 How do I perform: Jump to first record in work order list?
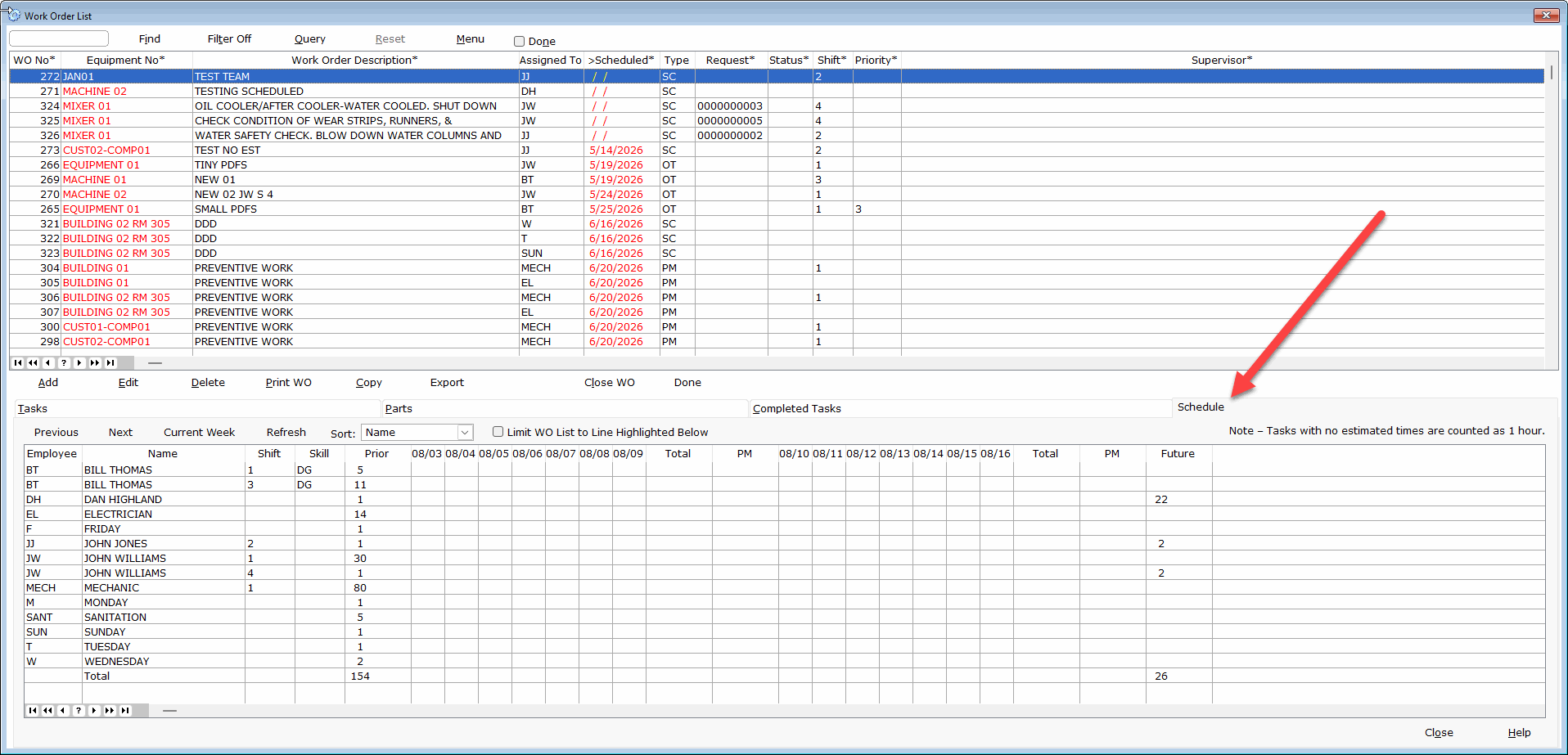pyautogui.click(x=18, y=362)
